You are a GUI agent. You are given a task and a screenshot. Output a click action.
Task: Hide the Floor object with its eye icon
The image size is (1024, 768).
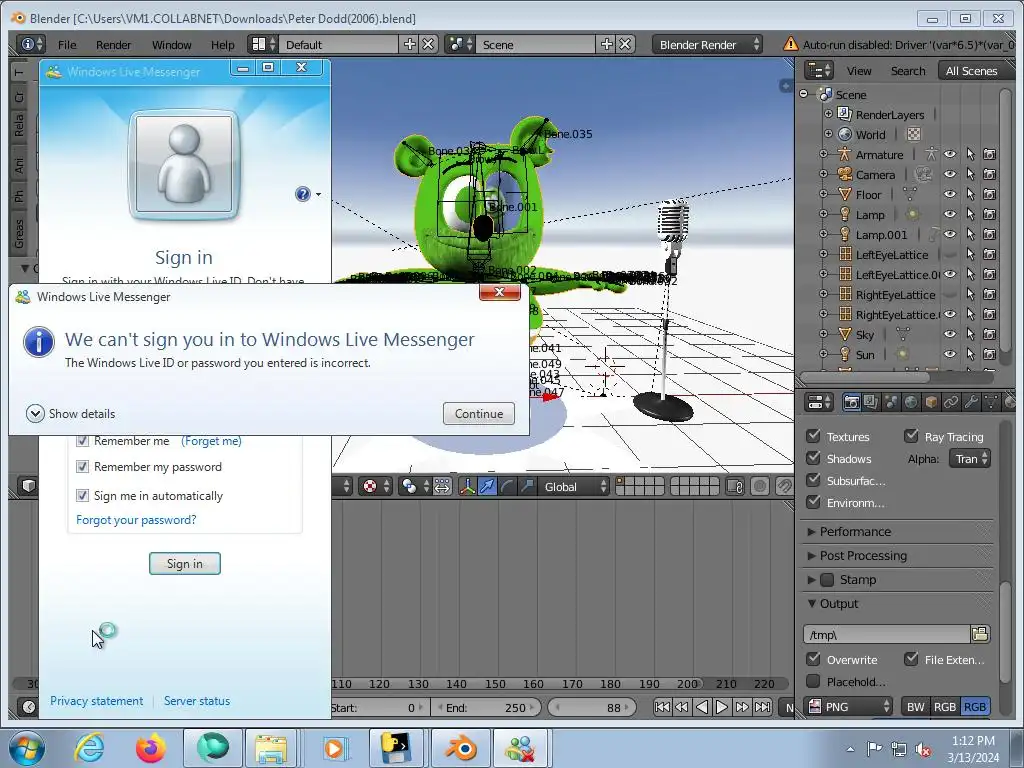pos(950,195)
